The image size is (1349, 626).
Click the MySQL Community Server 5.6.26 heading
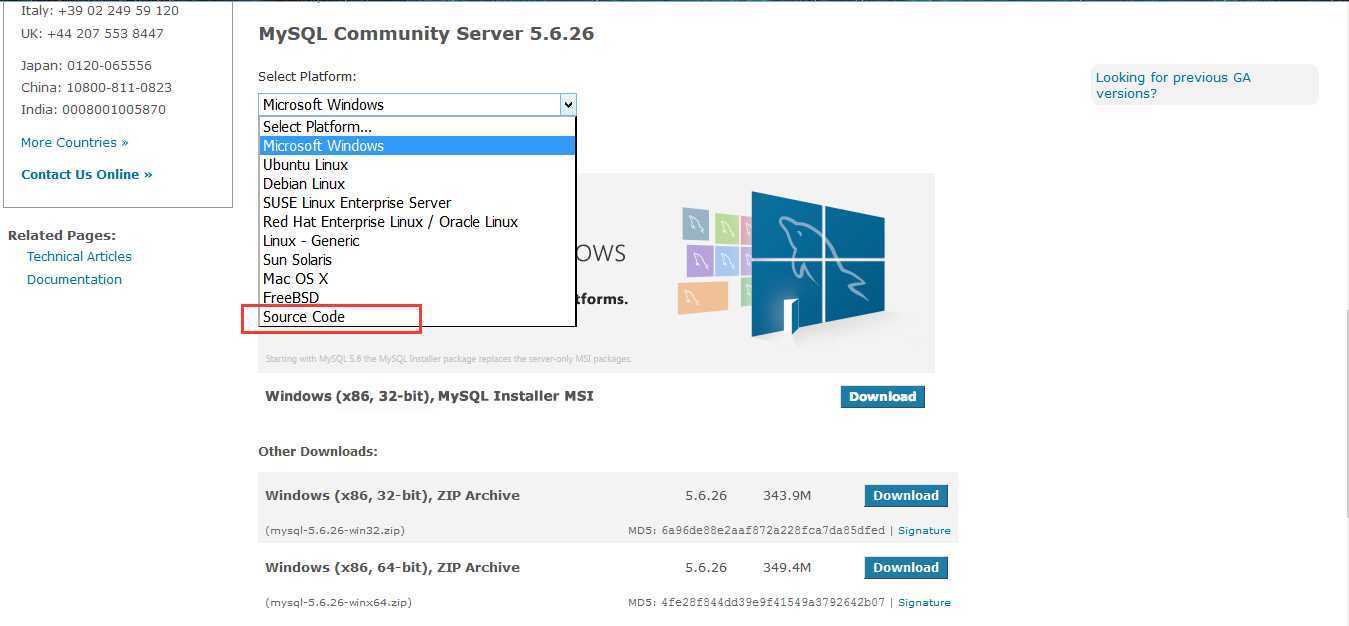[426, 34]
